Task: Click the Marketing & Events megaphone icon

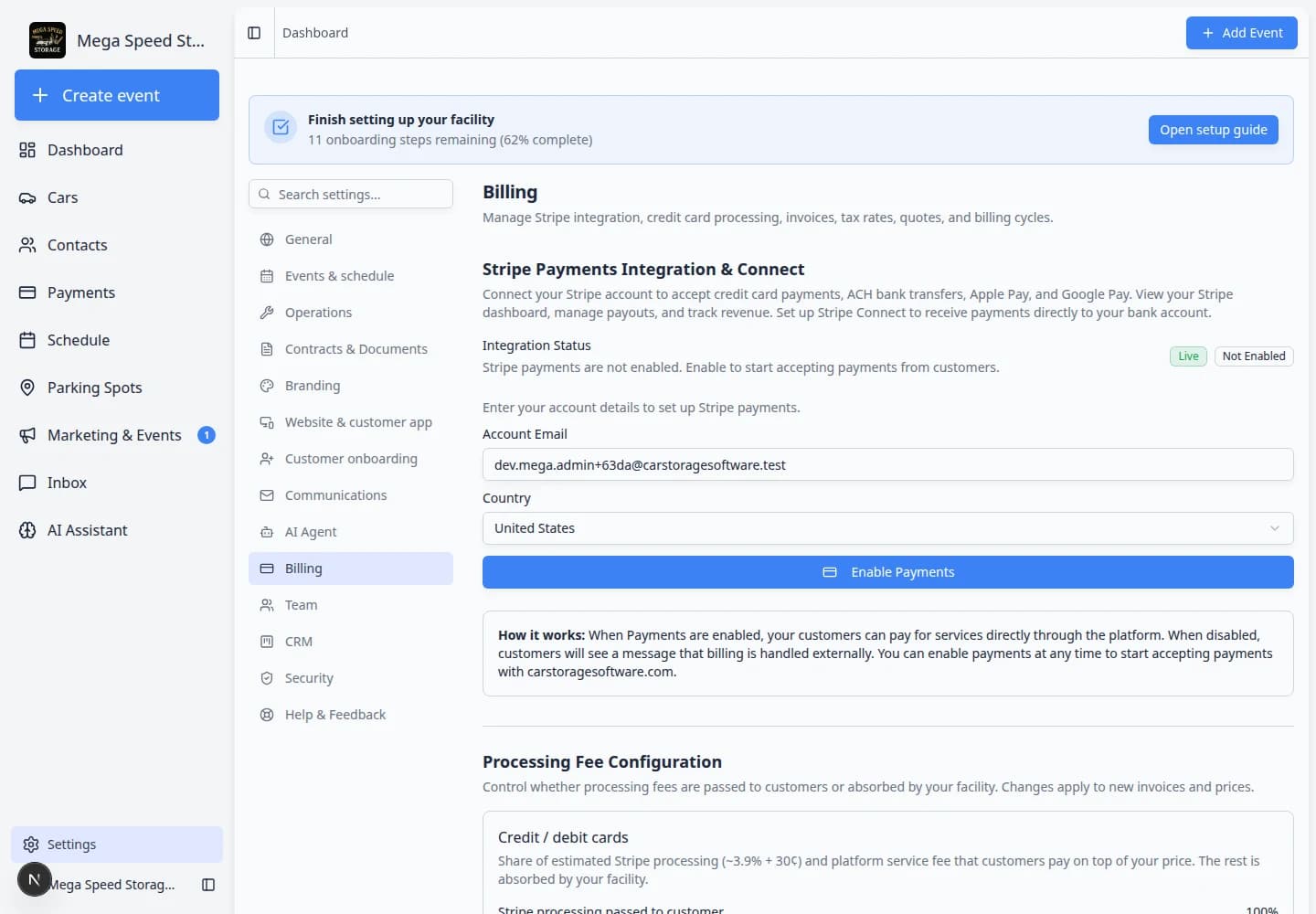Action: tap(27, 435)
